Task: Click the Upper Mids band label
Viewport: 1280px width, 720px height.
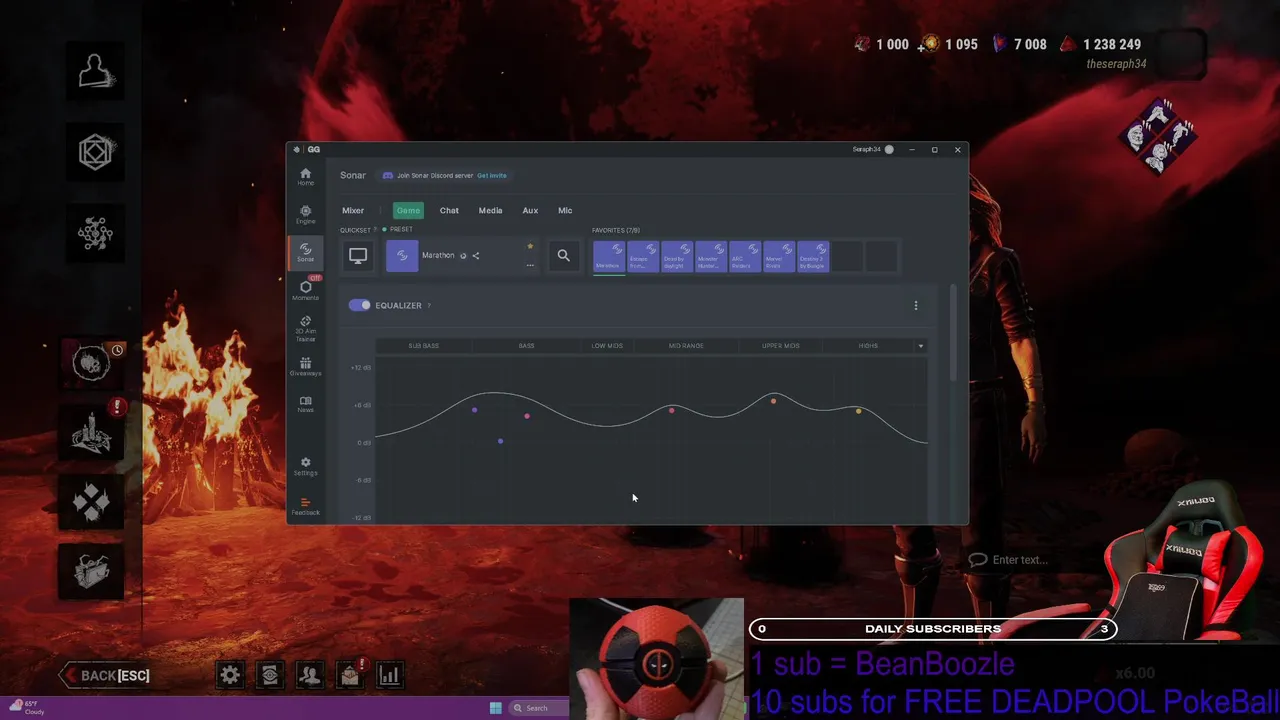Action: [x=781, y=346]
